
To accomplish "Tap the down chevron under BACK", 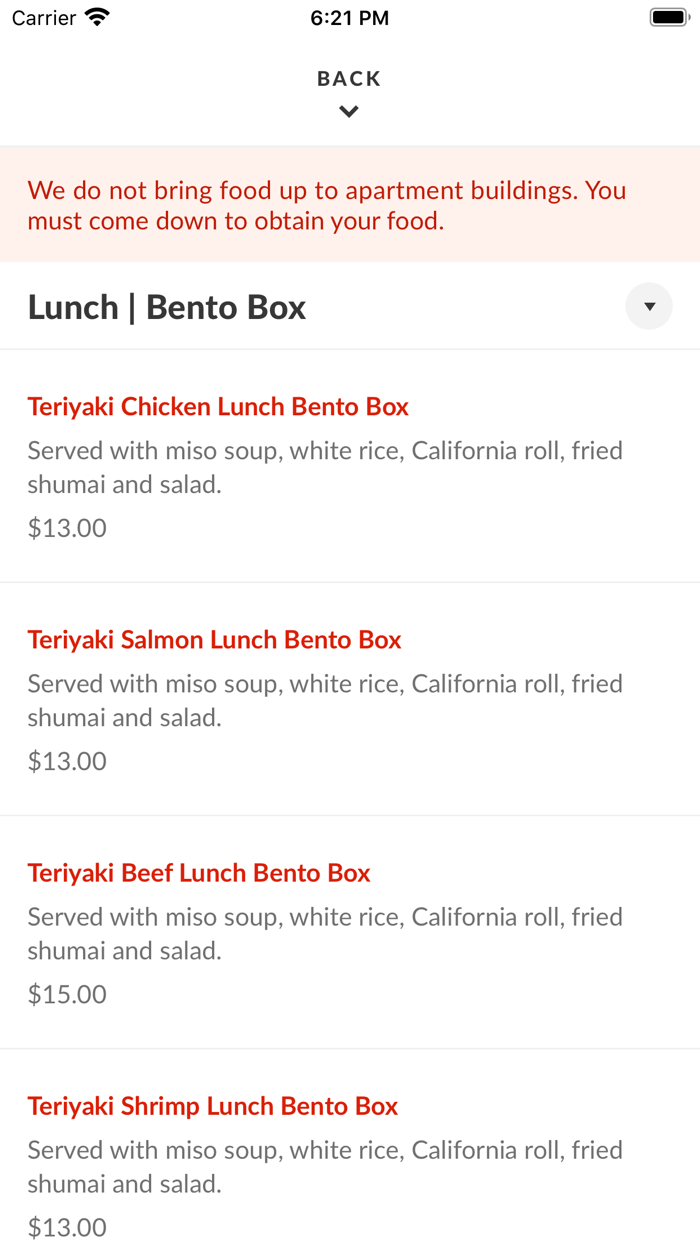I will click(349, 112).
